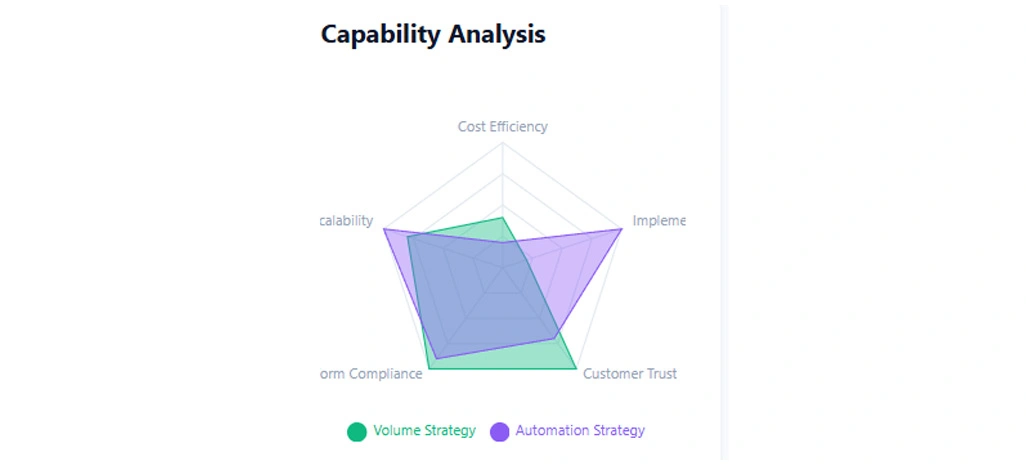Click Volume Strategy's Scalability data point
This screenshot has width=1026, height=466.
coord(408,237)
